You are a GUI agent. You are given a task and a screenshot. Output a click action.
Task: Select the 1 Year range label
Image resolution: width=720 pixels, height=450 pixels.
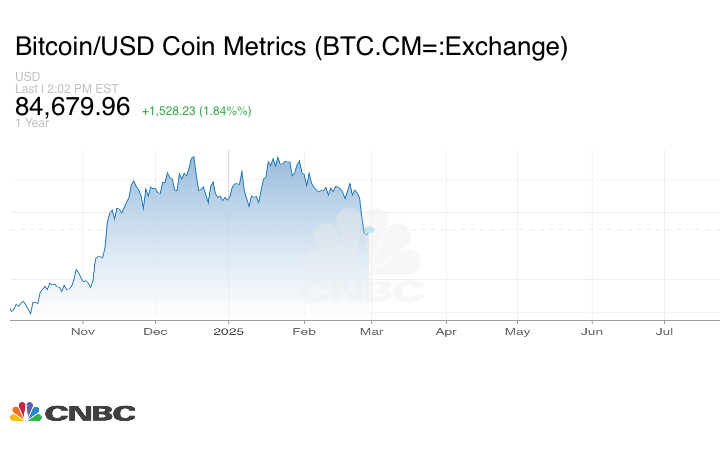[33, 123]
